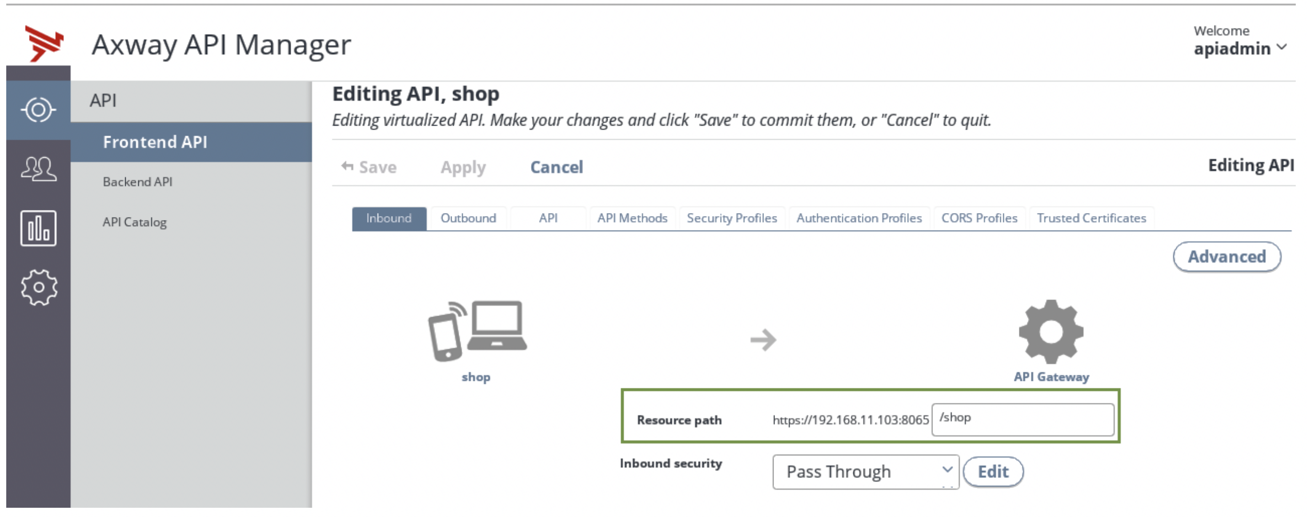
Task: Click the shop client devices icon
Action: click(477, 331)
